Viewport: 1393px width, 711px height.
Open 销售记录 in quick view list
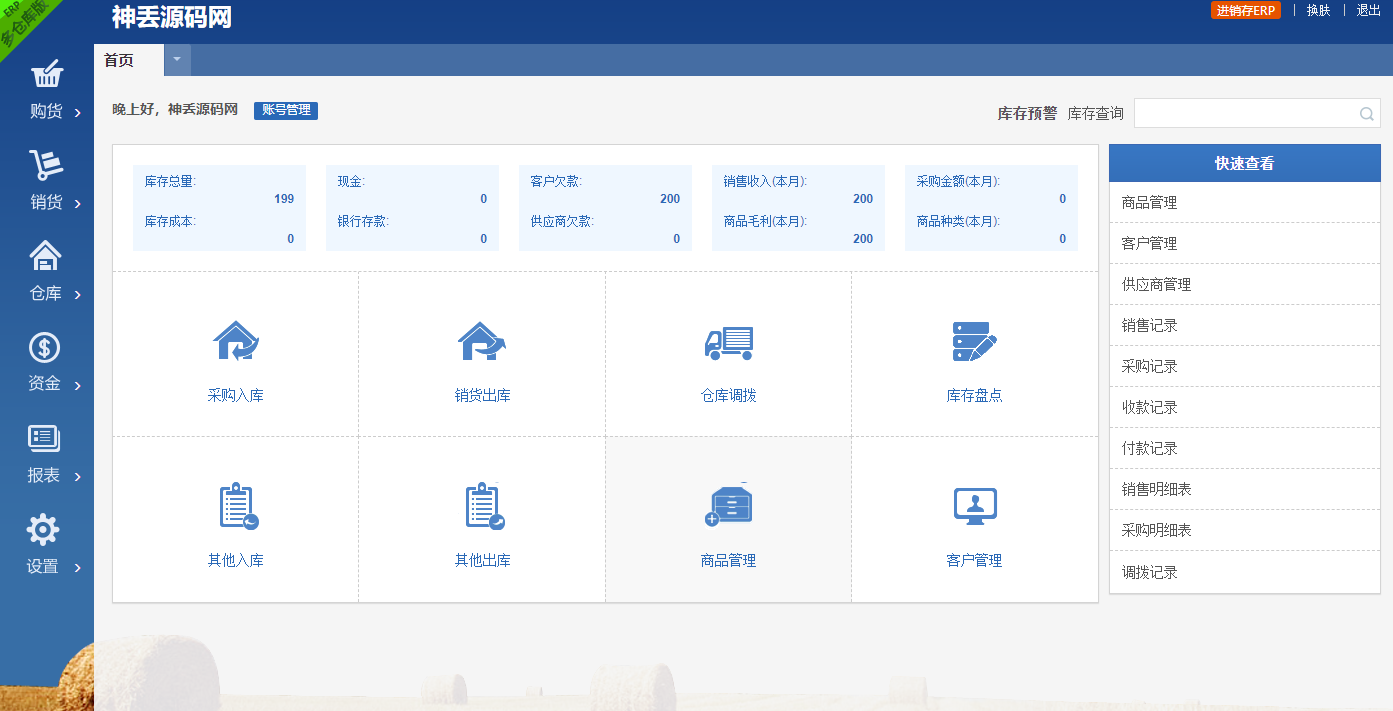[x=1149, y=325]
